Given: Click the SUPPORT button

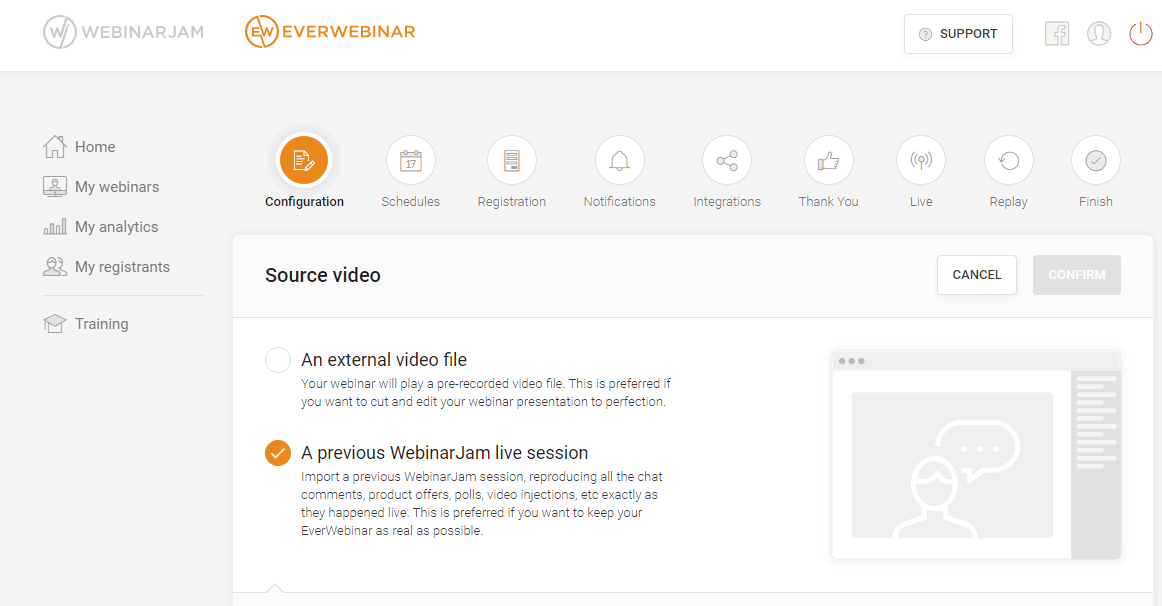Looking at the screenshot, I should (x=958, y=34).
